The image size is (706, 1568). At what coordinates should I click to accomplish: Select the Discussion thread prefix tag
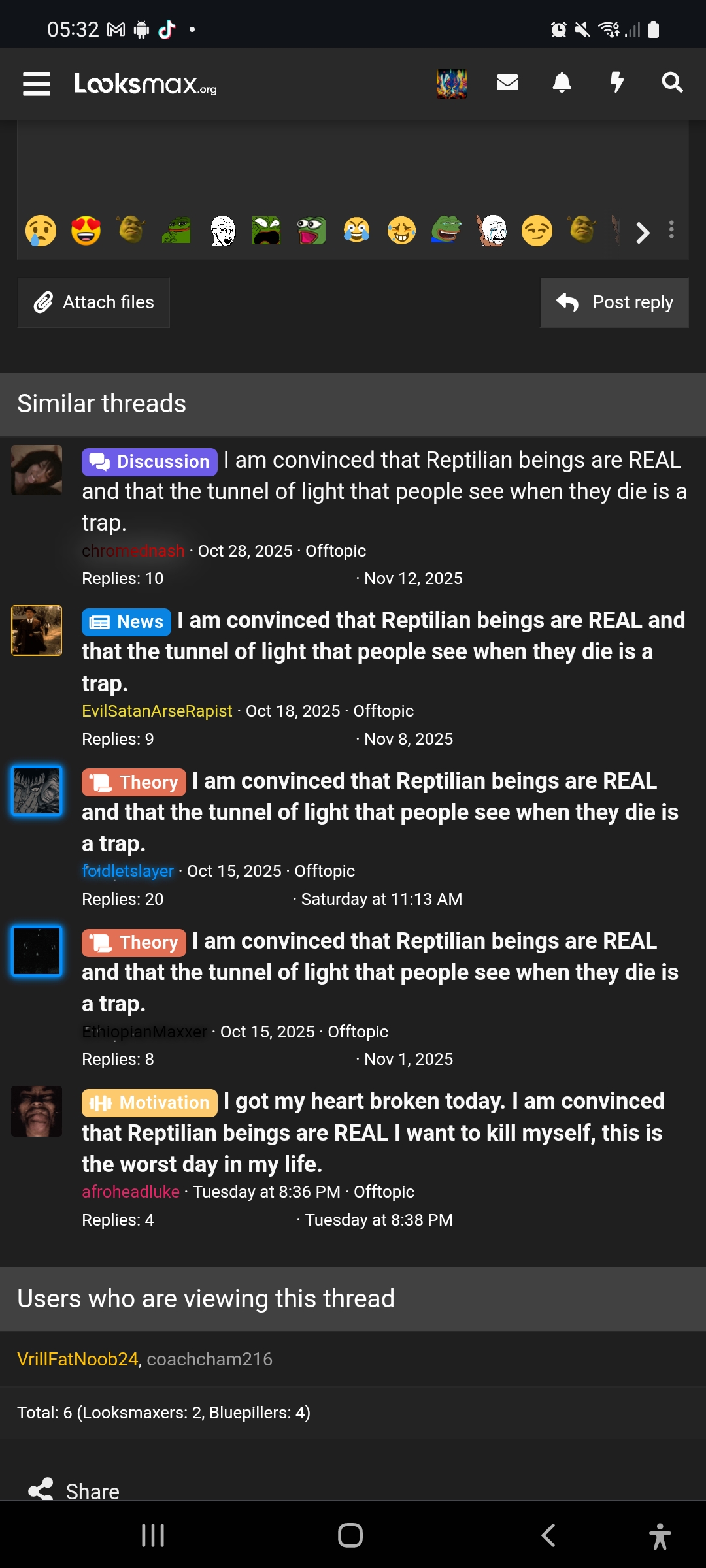click(x=150, y=462)
